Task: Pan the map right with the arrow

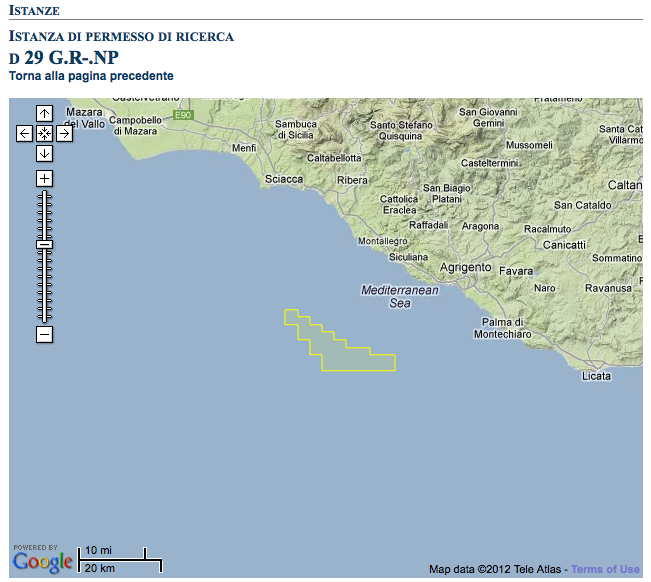Action: coord(64,133)
